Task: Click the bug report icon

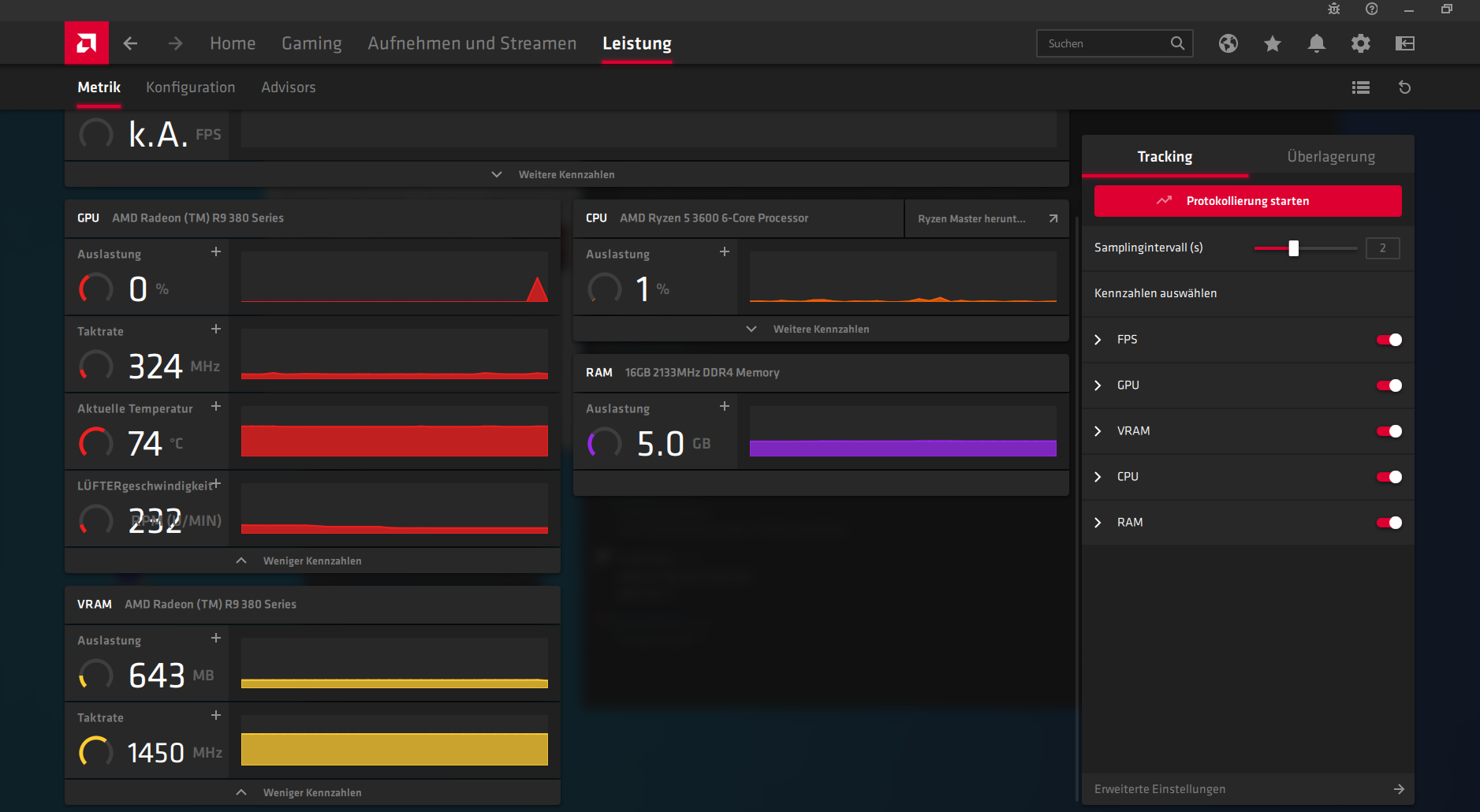Action: coord(1334,9)
